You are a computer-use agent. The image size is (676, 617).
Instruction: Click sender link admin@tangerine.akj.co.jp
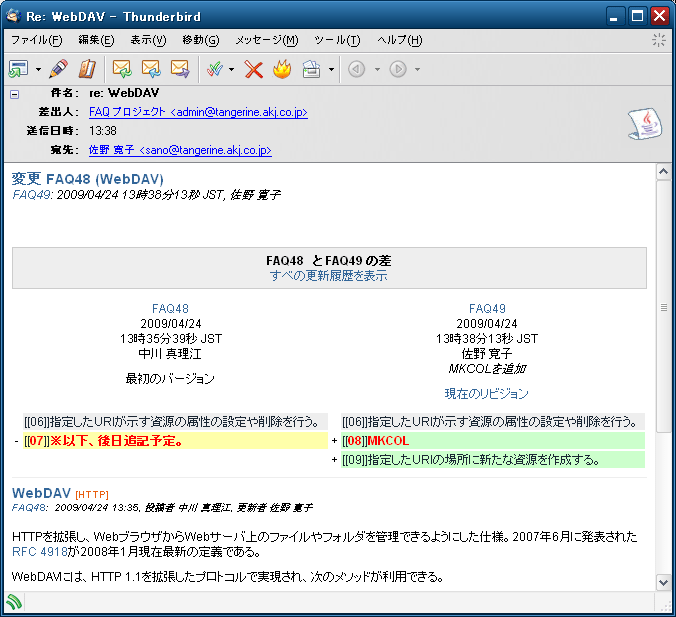point(198,112)
